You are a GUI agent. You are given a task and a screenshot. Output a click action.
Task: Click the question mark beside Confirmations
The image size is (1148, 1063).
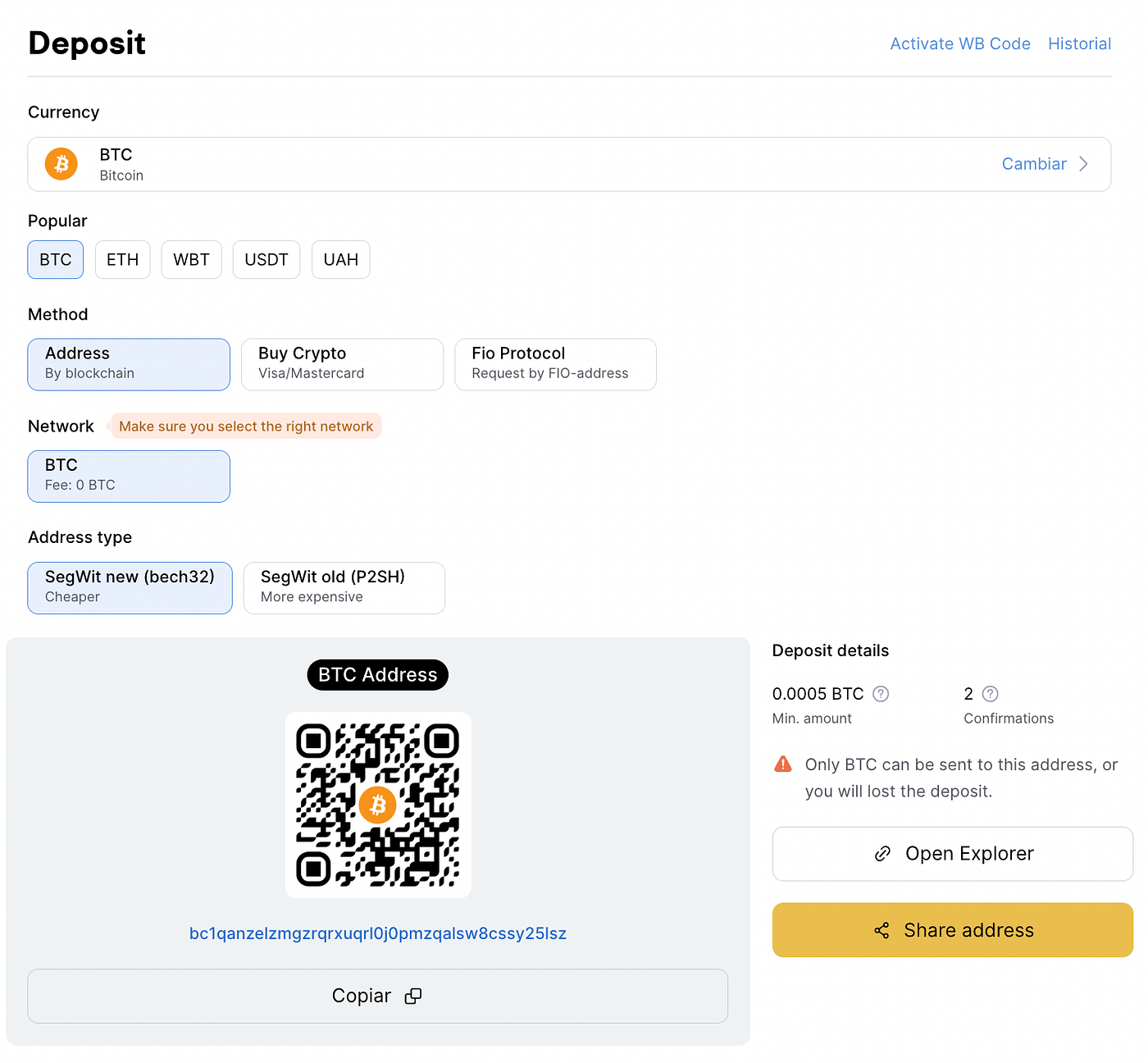click(990, 694)
